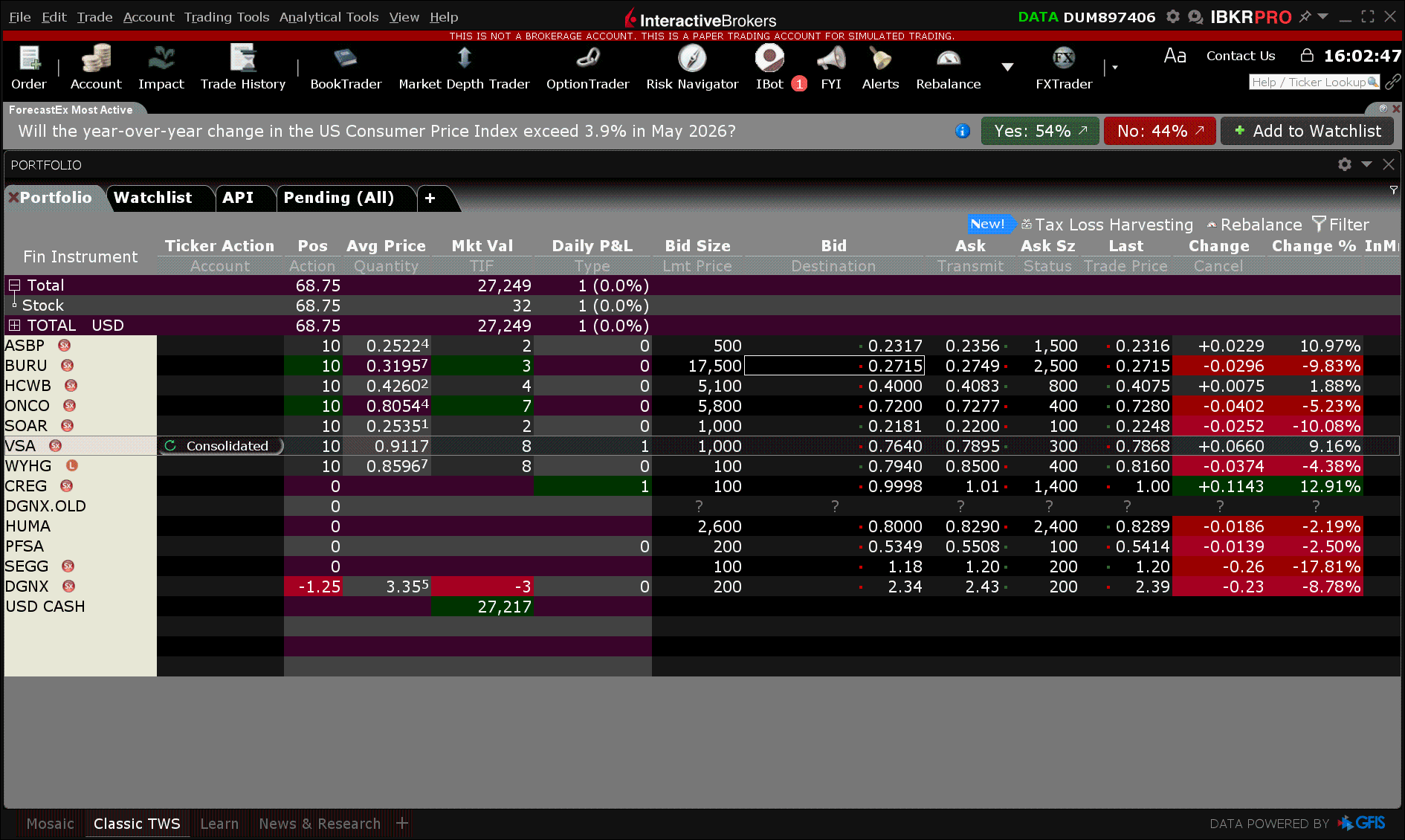The width and height of the screenshot is (1405, 840).
Task: Open News & Research workspace
Action: click(x=320, y=824)
